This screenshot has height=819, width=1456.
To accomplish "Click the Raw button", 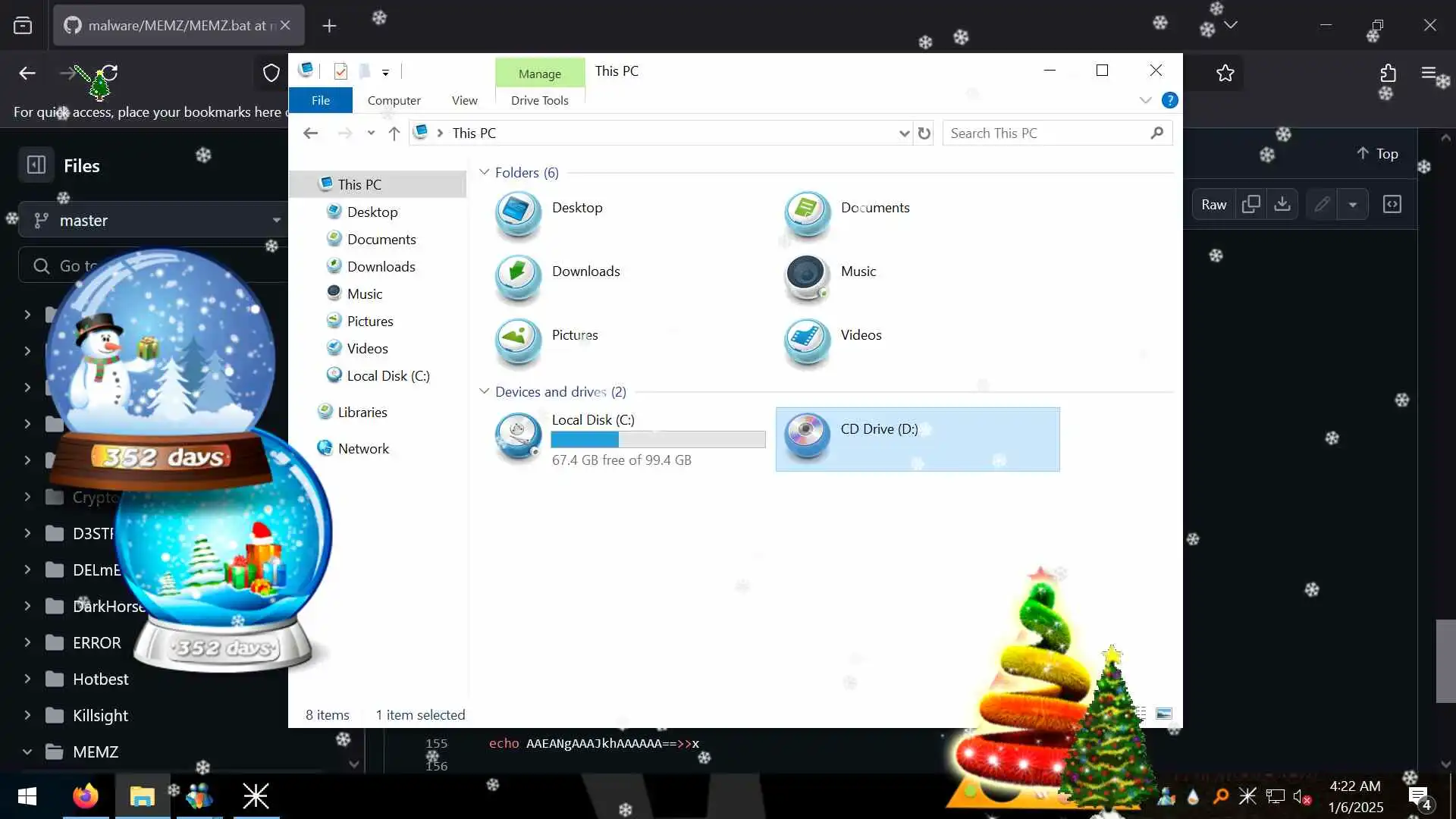I will point(1213,204).
